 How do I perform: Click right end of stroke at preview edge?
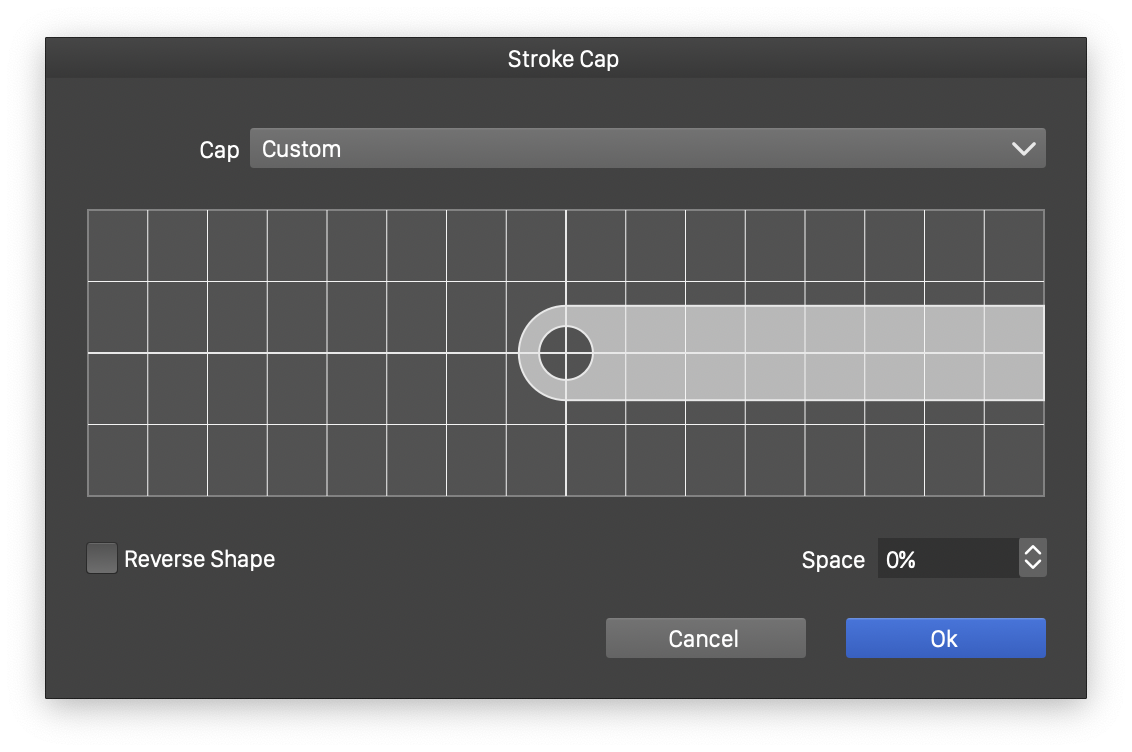[1040, 353]
